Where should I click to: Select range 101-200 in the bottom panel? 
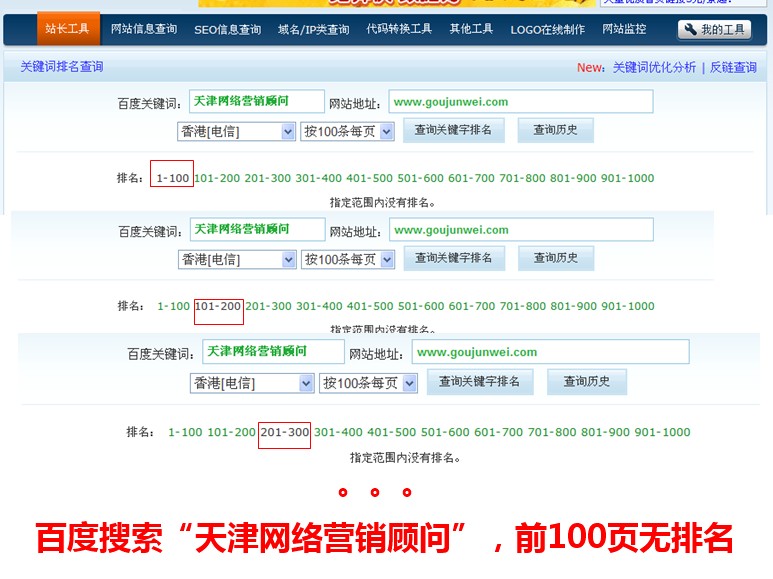[x=232, y=433]
